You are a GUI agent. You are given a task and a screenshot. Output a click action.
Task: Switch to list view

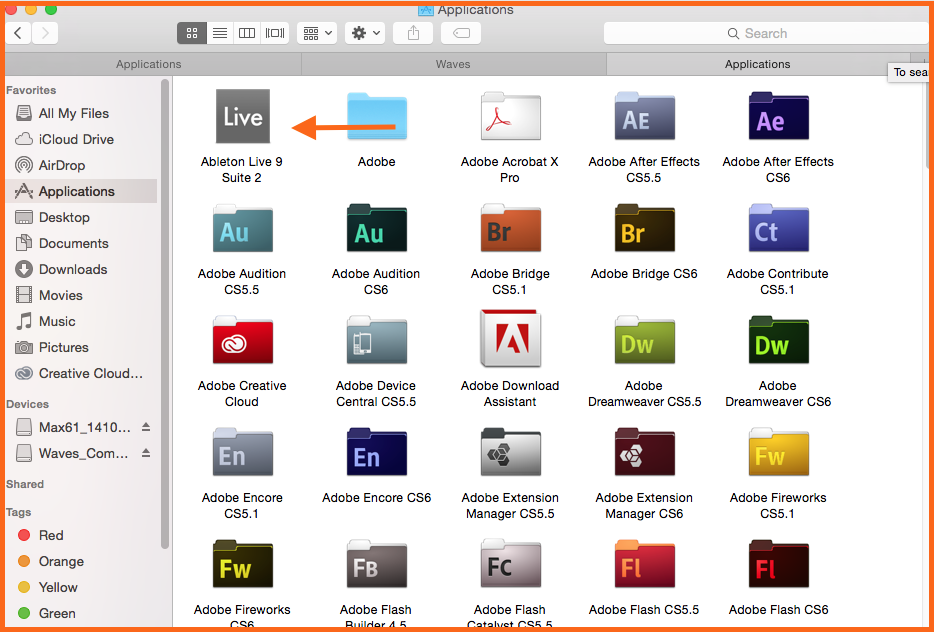219,33
